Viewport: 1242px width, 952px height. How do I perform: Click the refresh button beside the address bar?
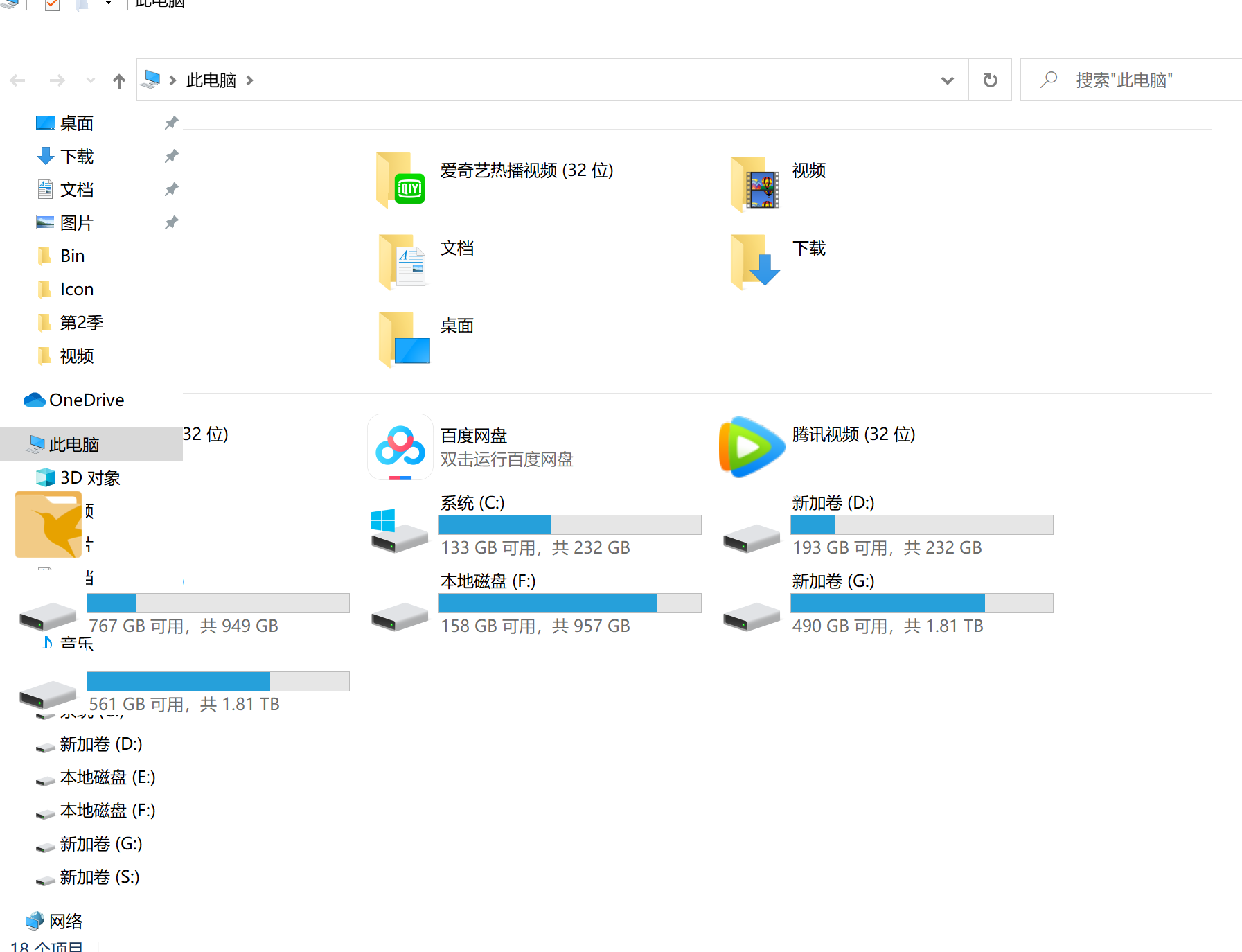click(990, 80)
